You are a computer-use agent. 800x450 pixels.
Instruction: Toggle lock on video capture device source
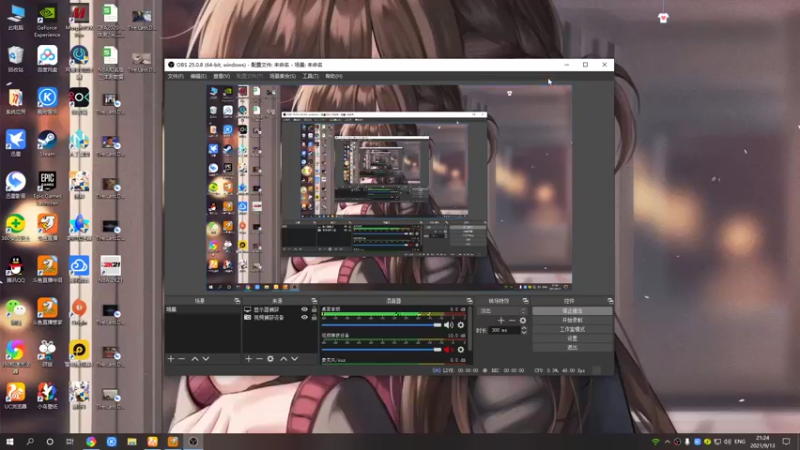[314, 317]
